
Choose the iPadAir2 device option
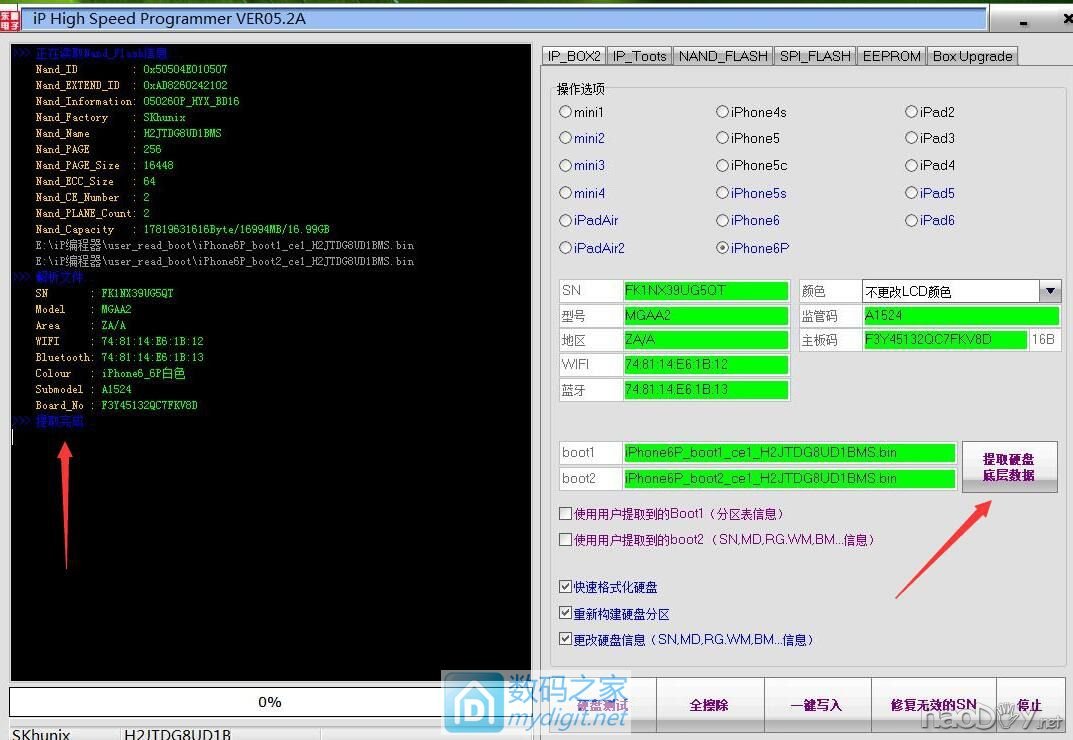[x=566, y=248]
